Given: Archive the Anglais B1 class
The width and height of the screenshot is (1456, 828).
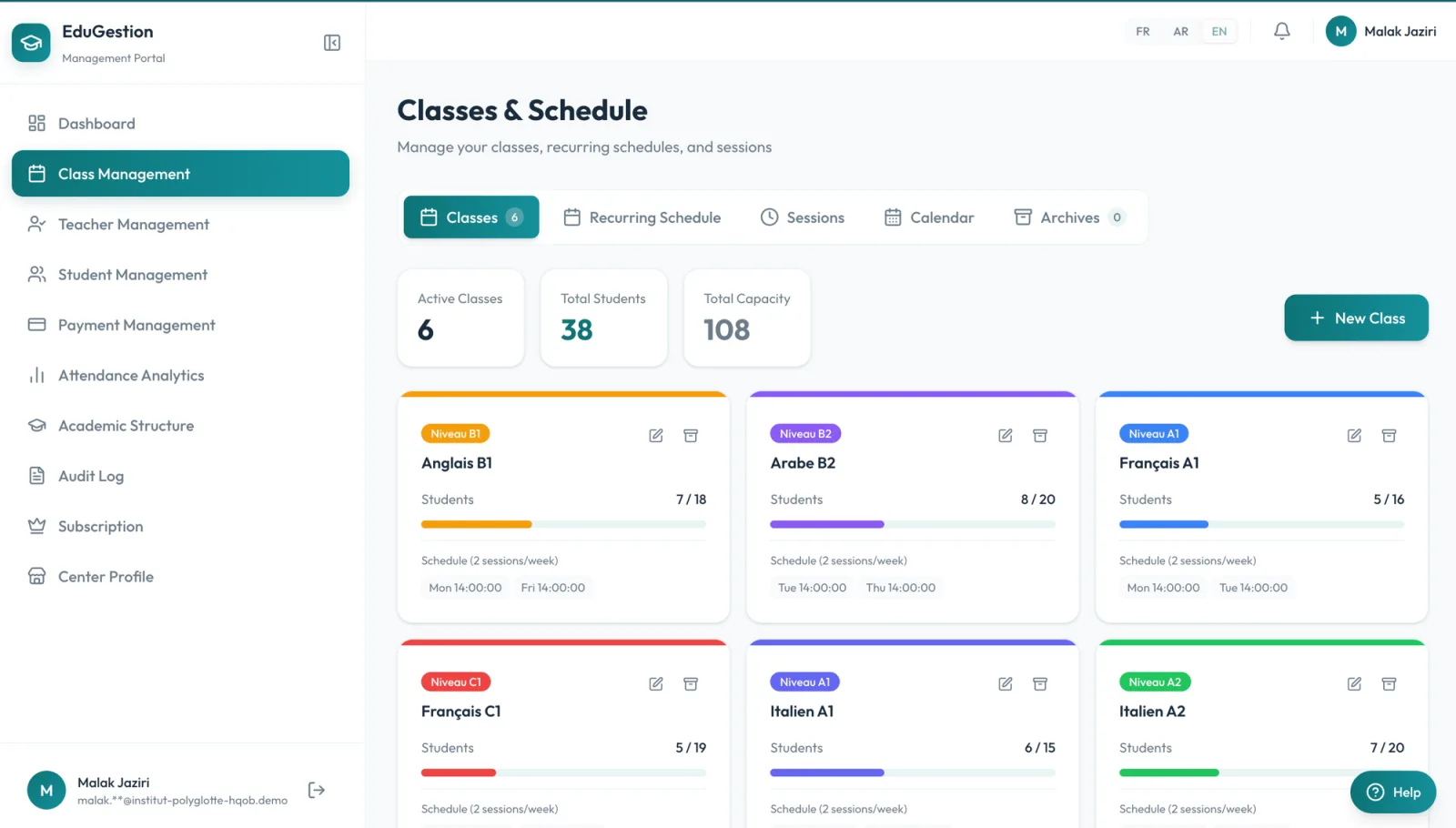Looking at the screenshot, I should 691,436.
